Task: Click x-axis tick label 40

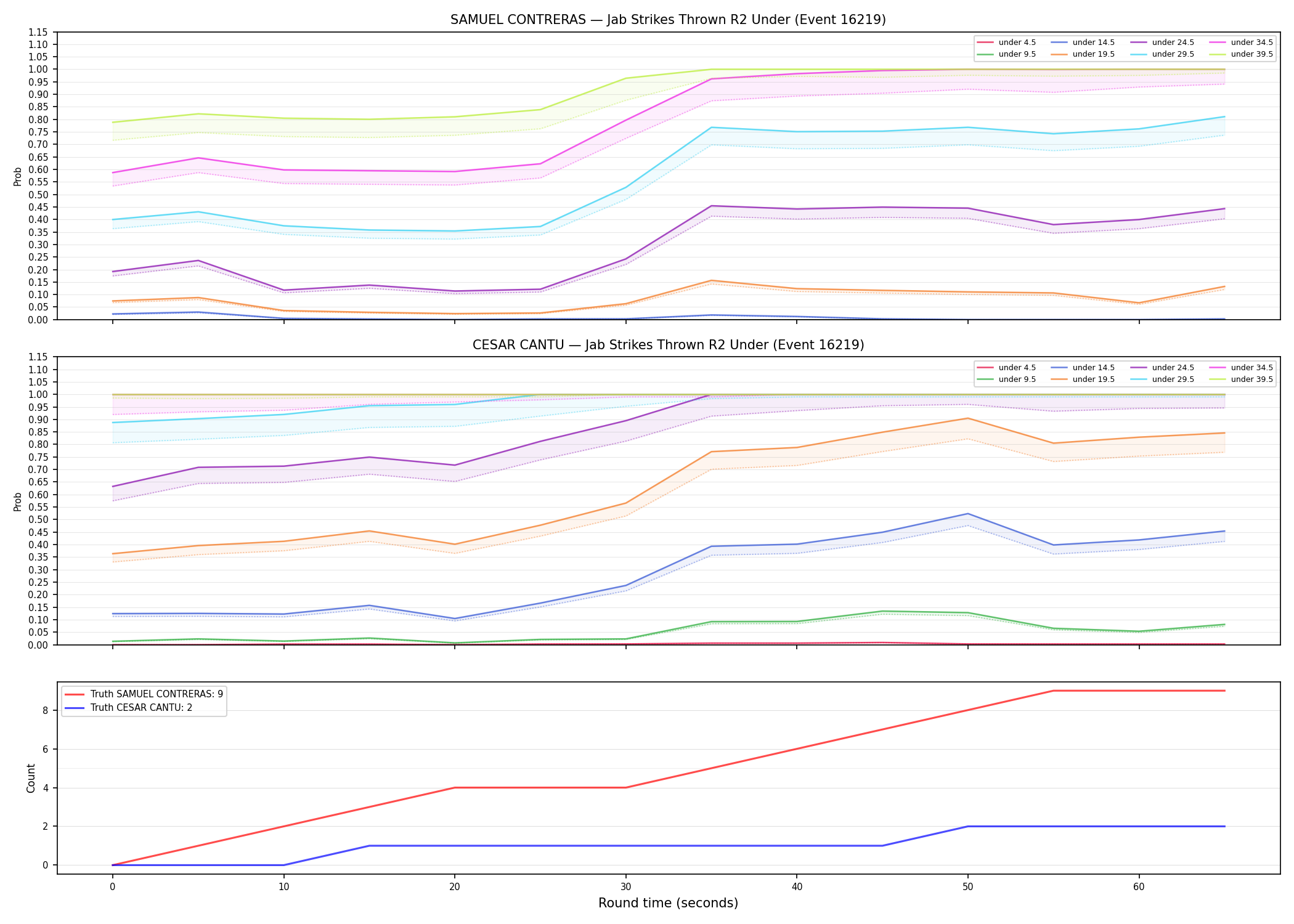Action: pos(797,887)
